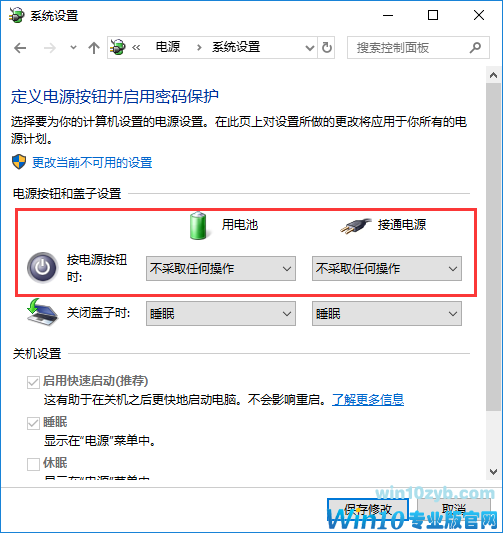This screenshot has height=533, width=503.
Task: Go up one folder level arrow
Action: [94, 48]
